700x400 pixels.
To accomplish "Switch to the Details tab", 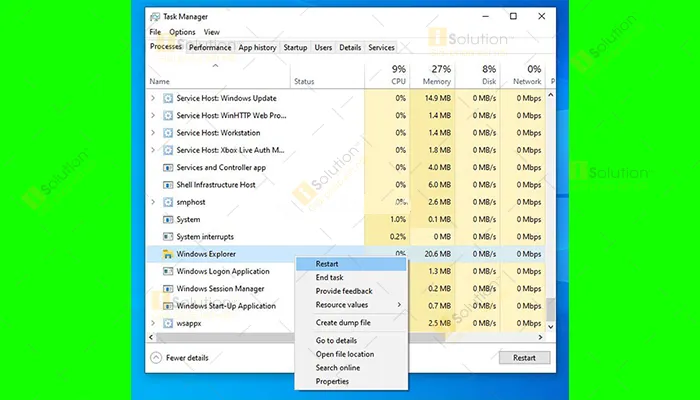I will (350, 47).
